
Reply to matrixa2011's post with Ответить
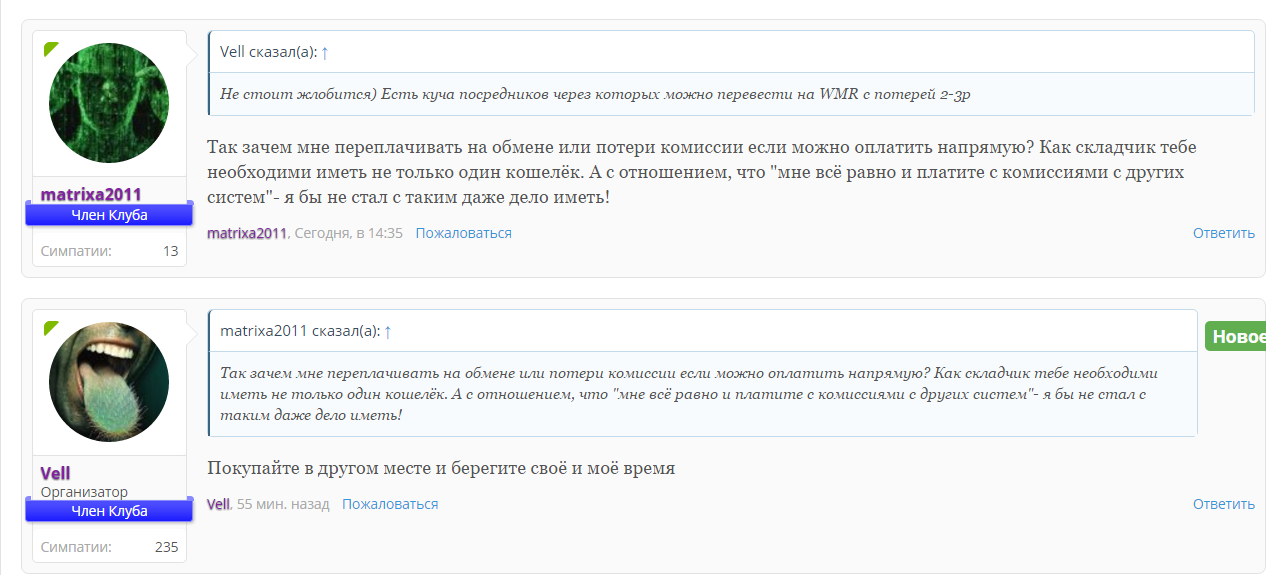point(1223,233)
